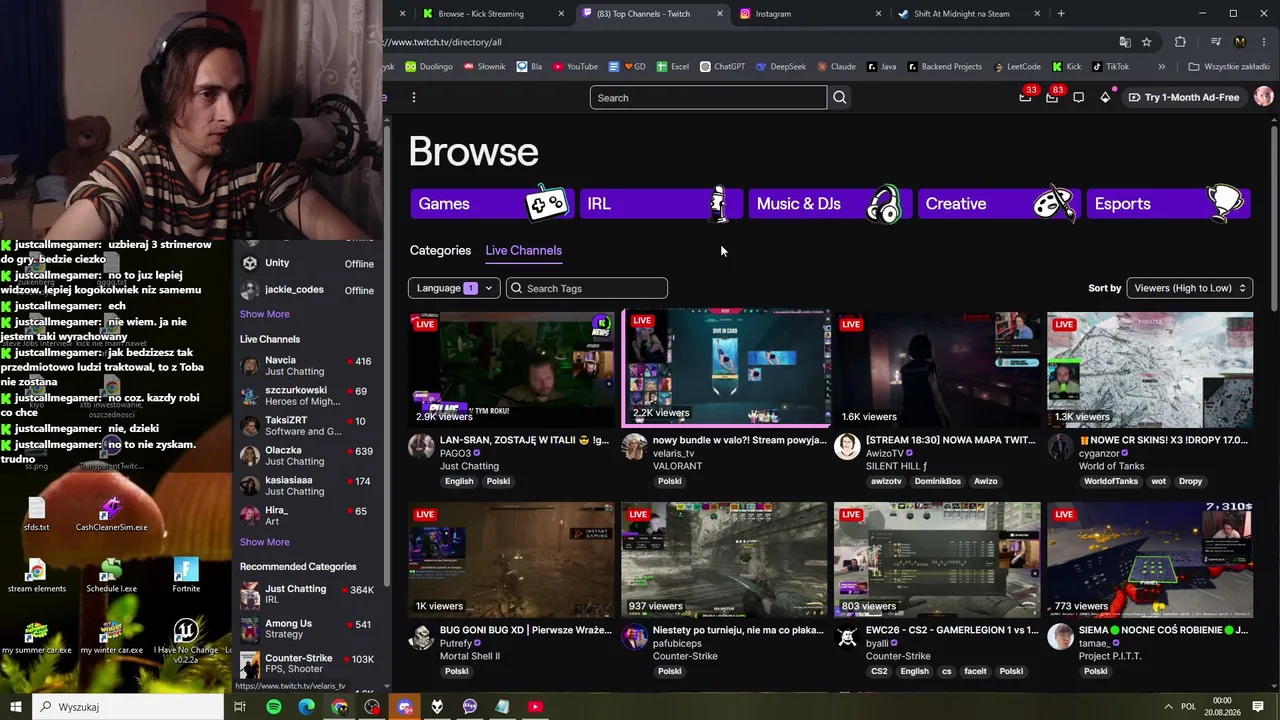Open the cyganzor World of Tanks stream thumbnail
1280x720 pixels.
click(x=1150, y=369)
